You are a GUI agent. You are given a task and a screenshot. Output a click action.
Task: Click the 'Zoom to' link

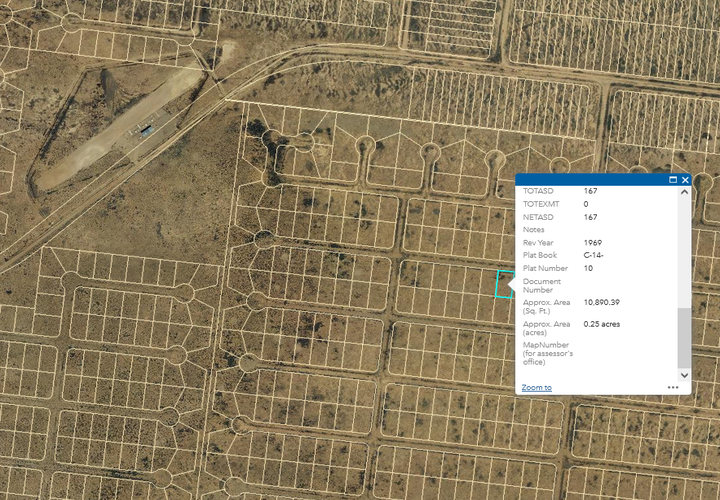tap(536, 387)
